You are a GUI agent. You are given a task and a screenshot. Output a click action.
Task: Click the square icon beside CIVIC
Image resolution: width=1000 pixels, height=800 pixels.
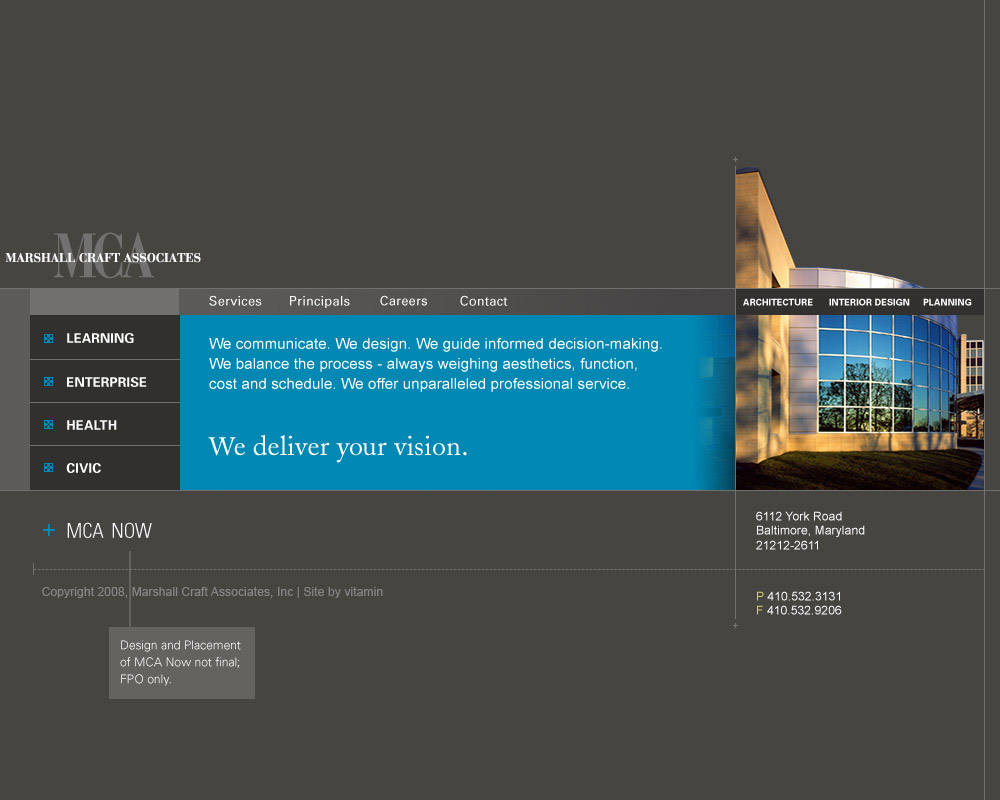point(48,468)
